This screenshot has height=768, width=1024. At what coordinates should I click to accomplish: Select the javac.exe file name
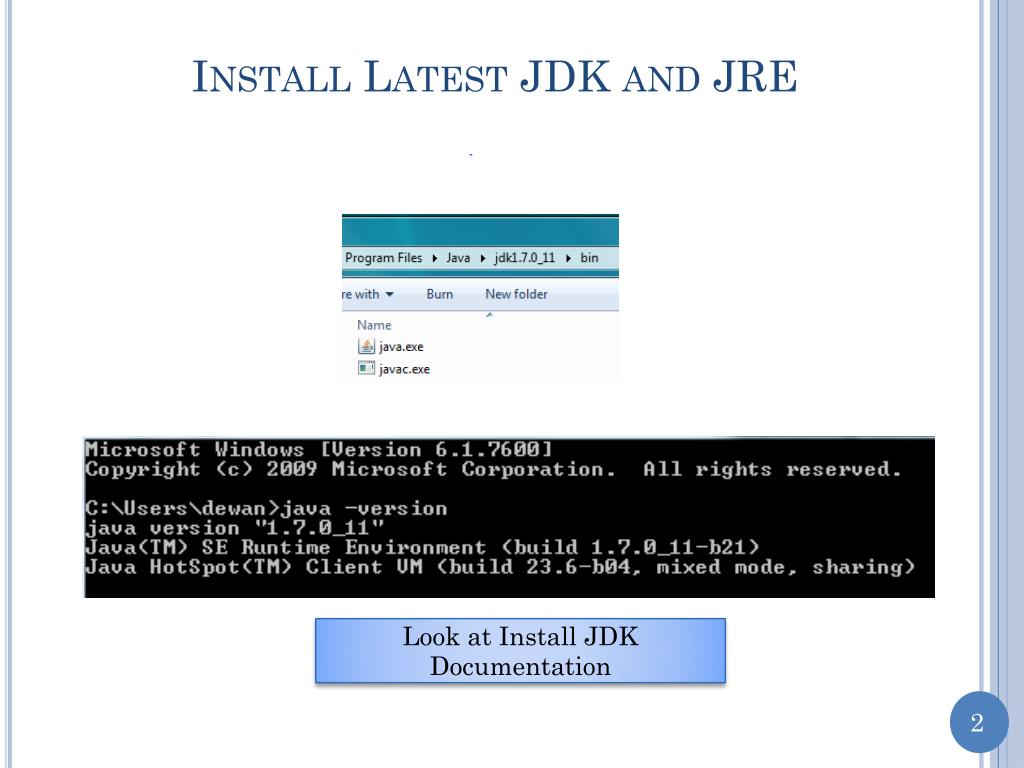(404, 369)
